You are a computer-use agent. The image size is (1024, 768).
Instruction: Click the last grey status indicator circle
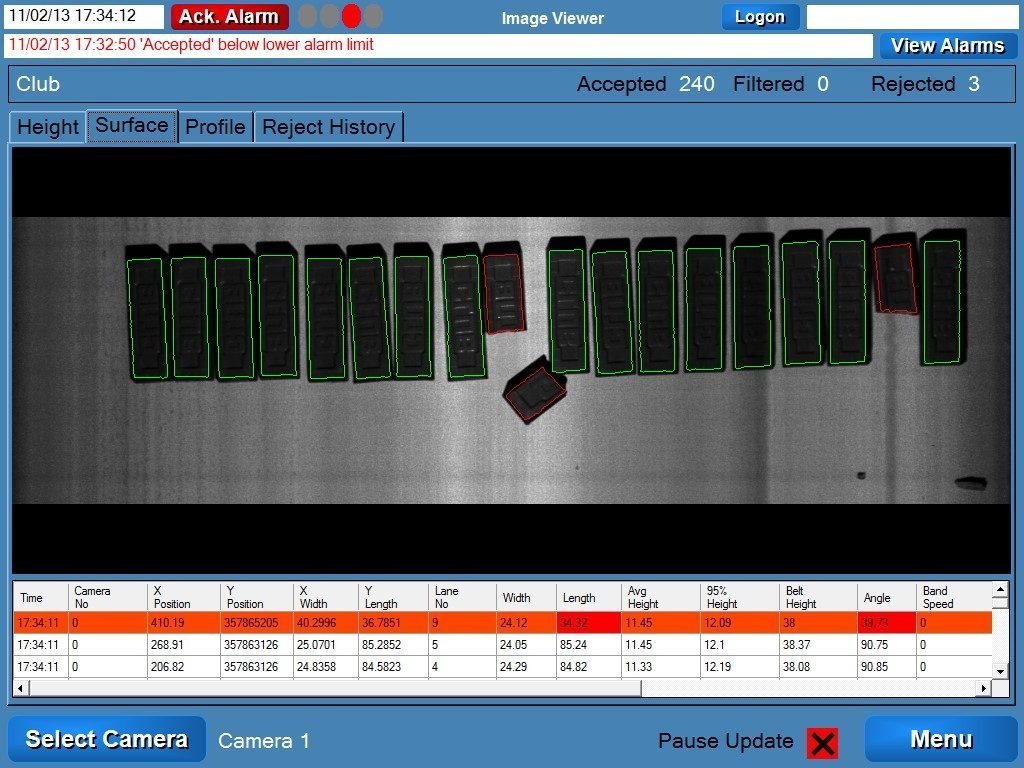pyautogui.click(x=372, y=16)
